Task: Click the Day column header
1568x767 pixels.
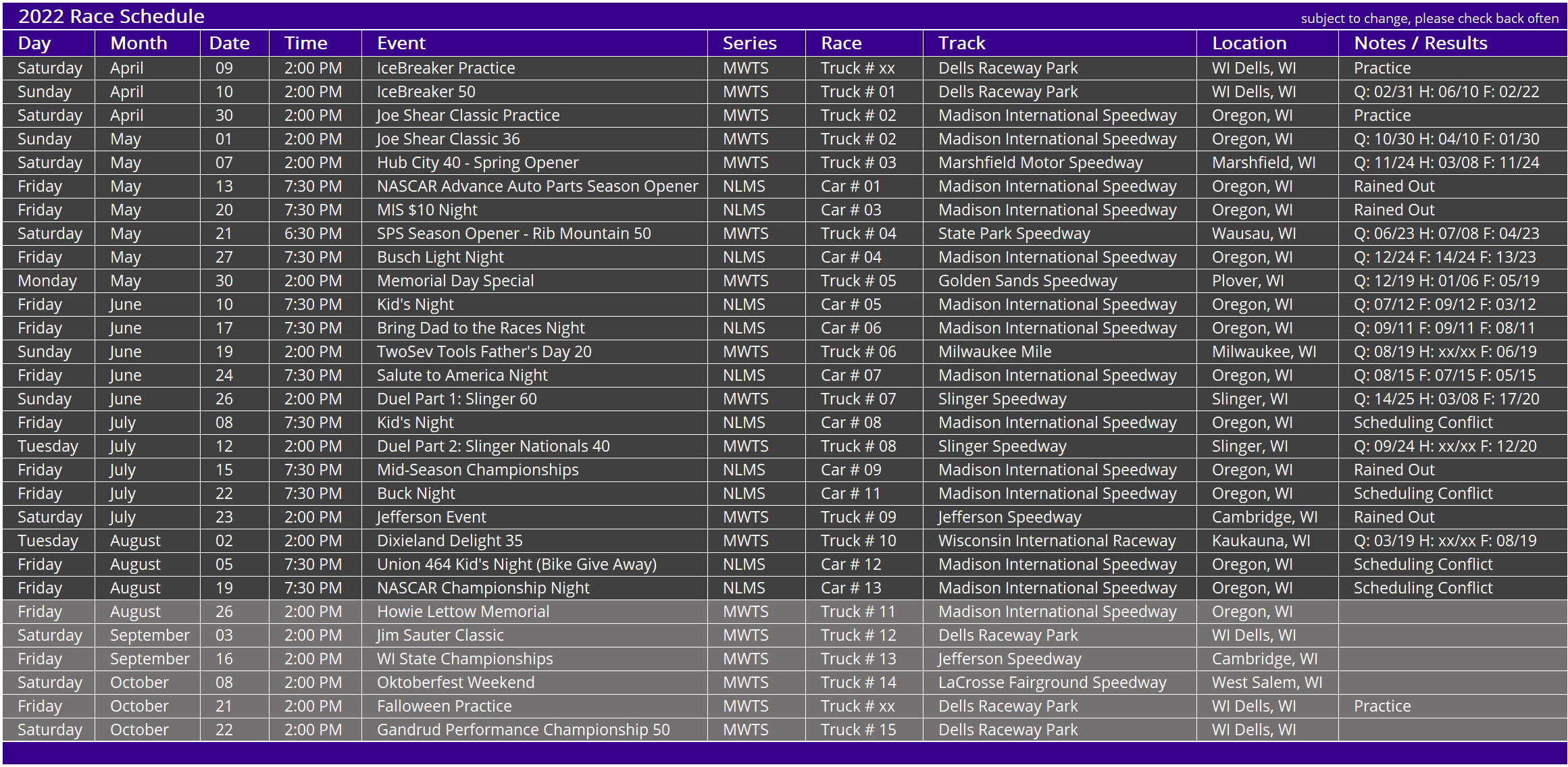Action: tap(34, 43)
